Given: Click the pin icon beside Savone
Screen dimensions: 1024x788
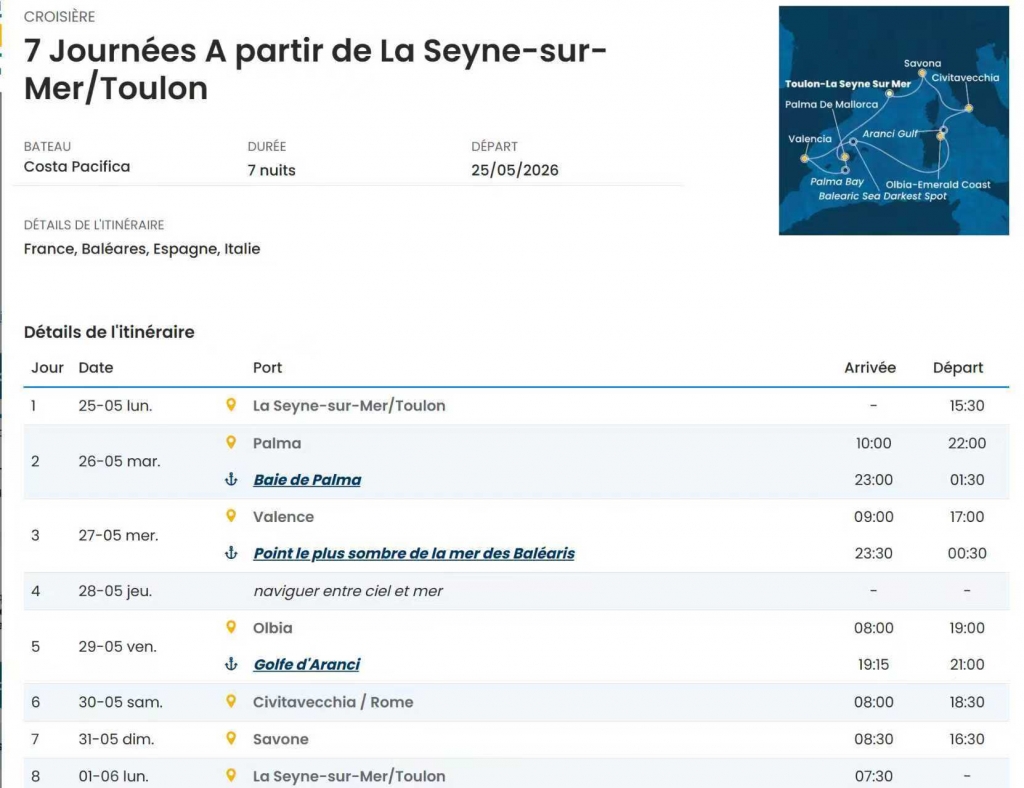Looking at the screenshot, I should pos(231,739).
